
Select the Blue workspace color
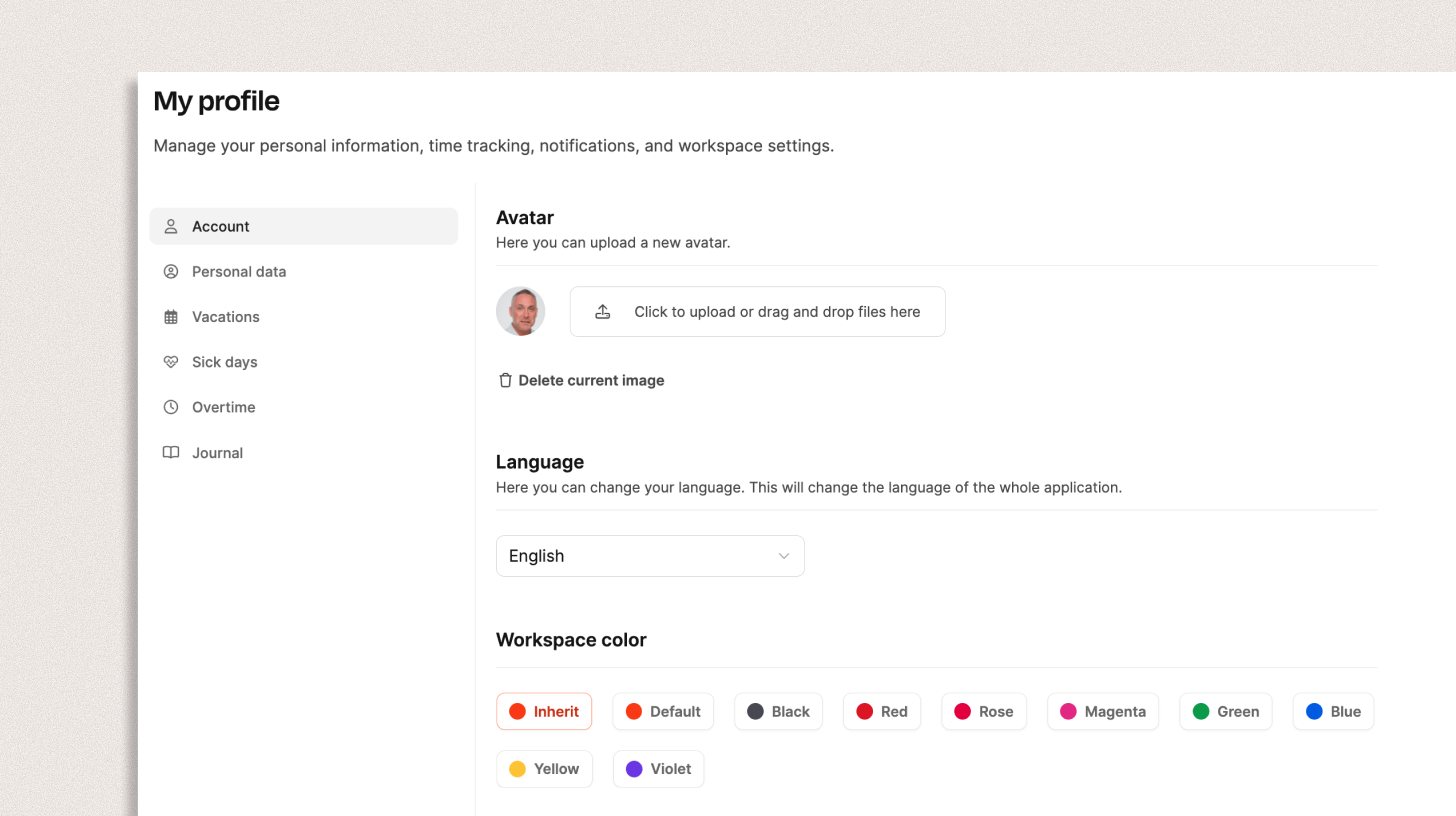click(1334, 712)
